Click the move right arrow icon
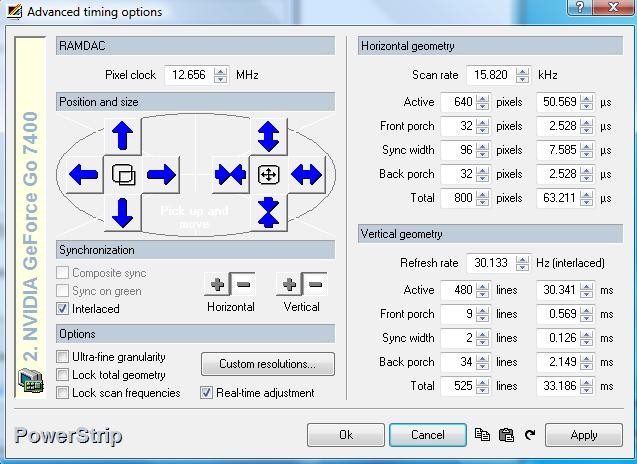The image size is (637, 464). pos(161,175)
